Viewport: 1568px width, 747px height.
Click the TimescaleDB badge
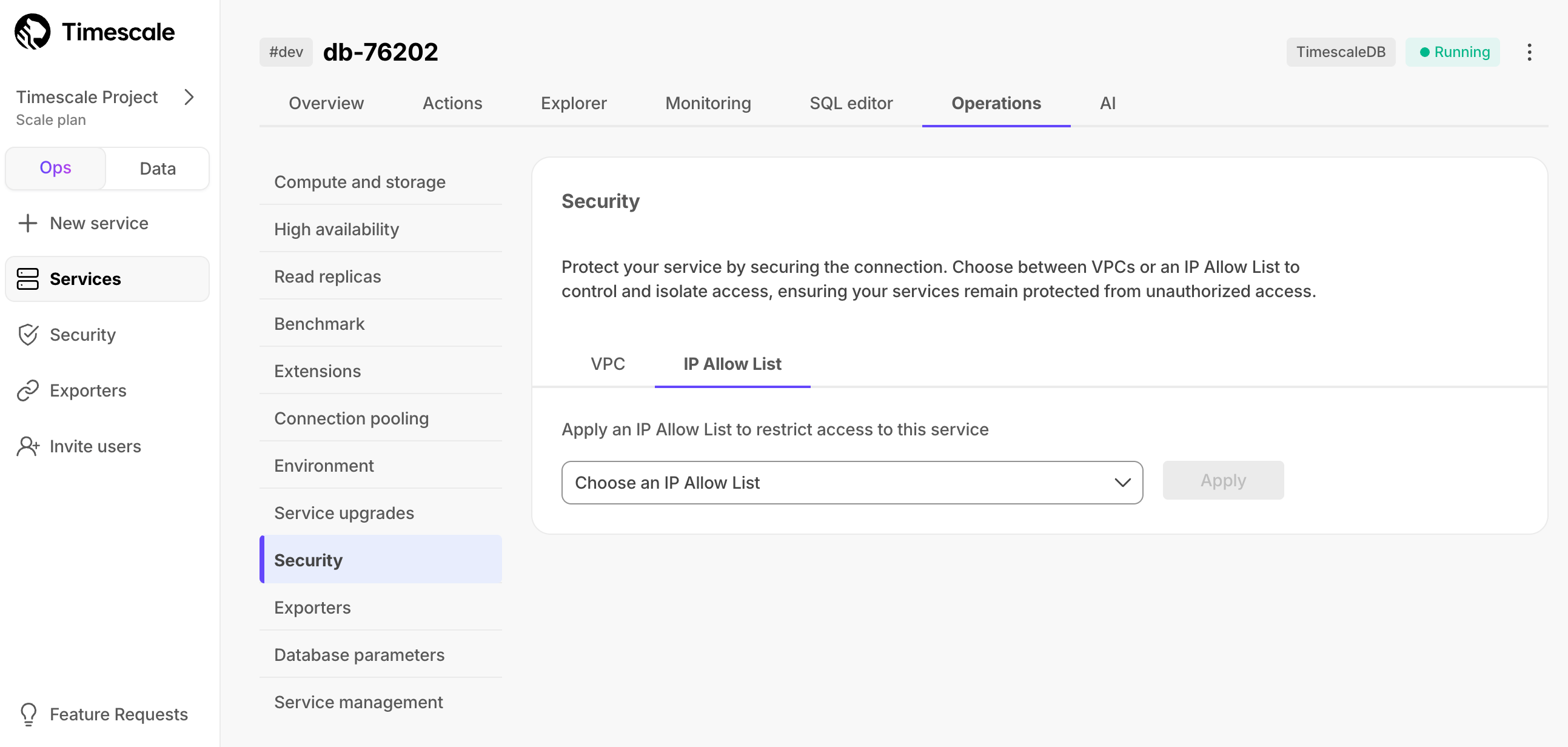coord(1341,52)
